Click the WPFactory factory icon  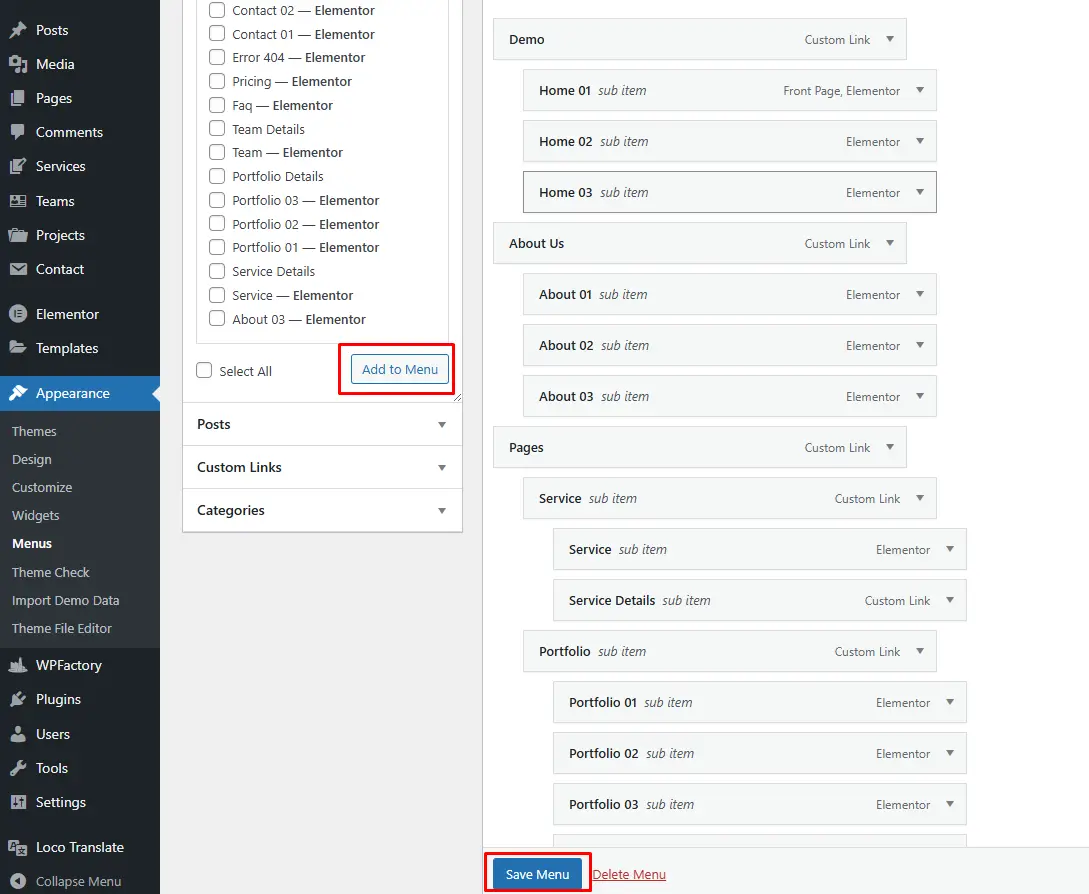[18, 665]
